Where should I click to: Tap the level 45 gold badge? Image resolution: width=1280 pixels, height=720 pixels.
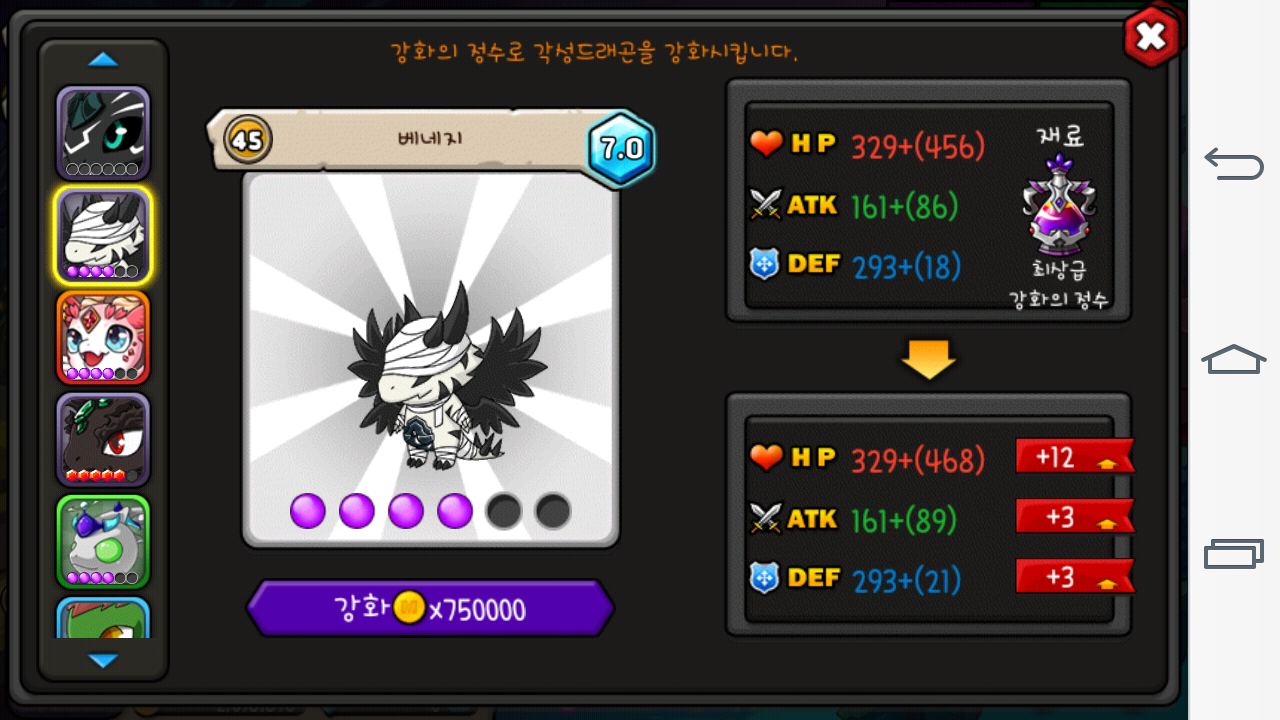coord(247,140)
